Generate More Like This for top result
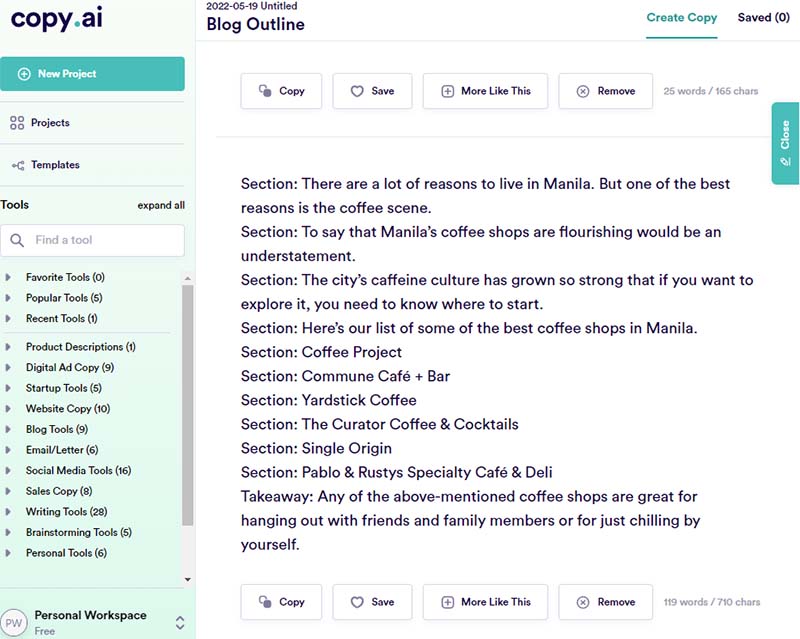The image size is (800, 639). tap(485, 91)
